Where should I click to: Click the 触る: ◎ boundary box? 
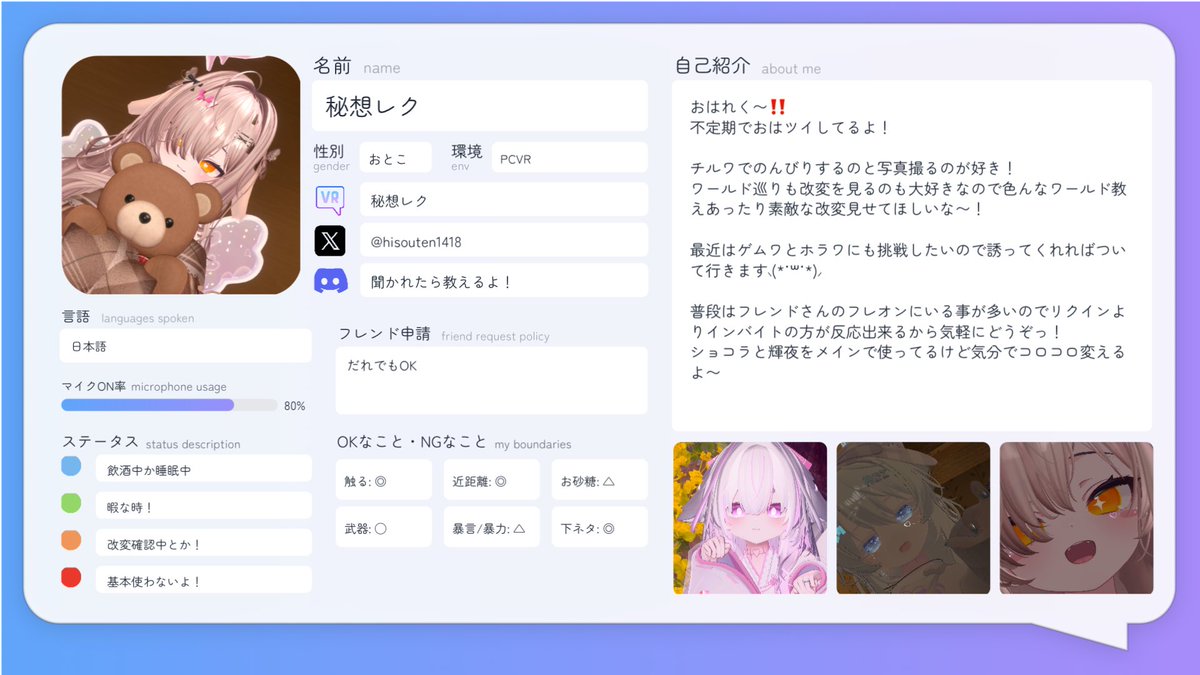[x=384, y=480]
